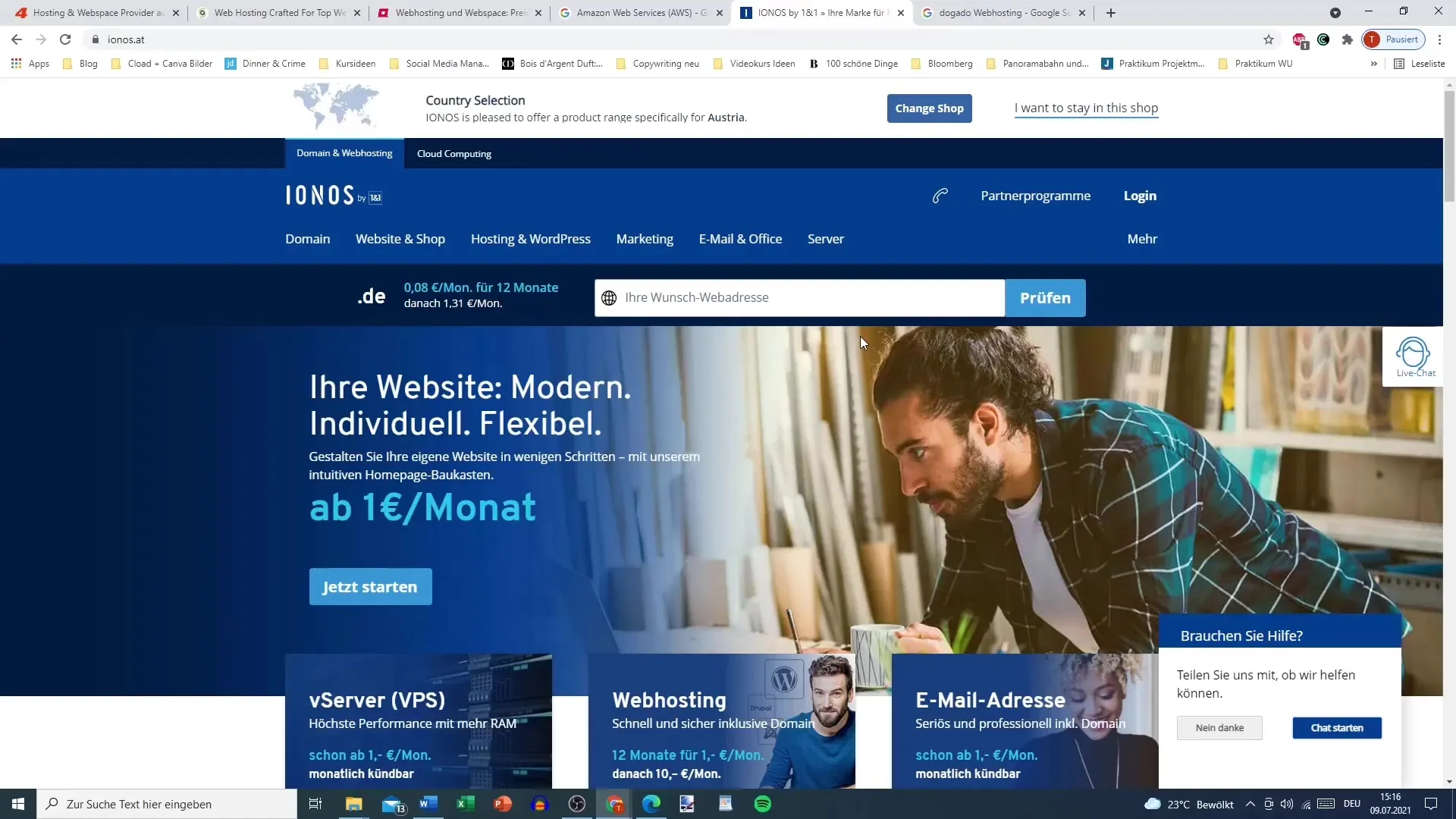Image resolution: width=1456 pixels, height=819 pixels.
Task: Switch to the Cloud Computing tab
Action: click(x=454, y=154)
